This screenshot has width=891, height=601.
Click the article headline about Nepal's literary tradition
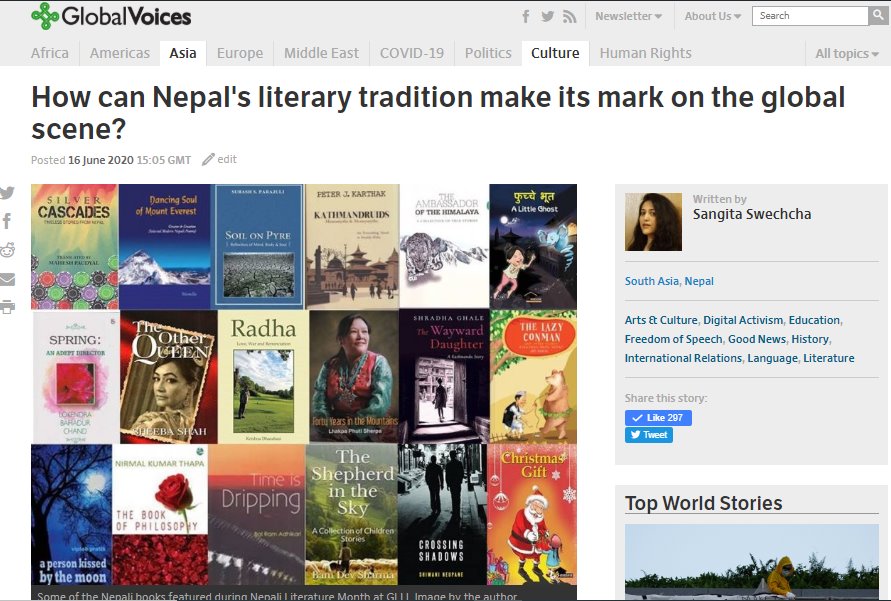coord(438,112)
